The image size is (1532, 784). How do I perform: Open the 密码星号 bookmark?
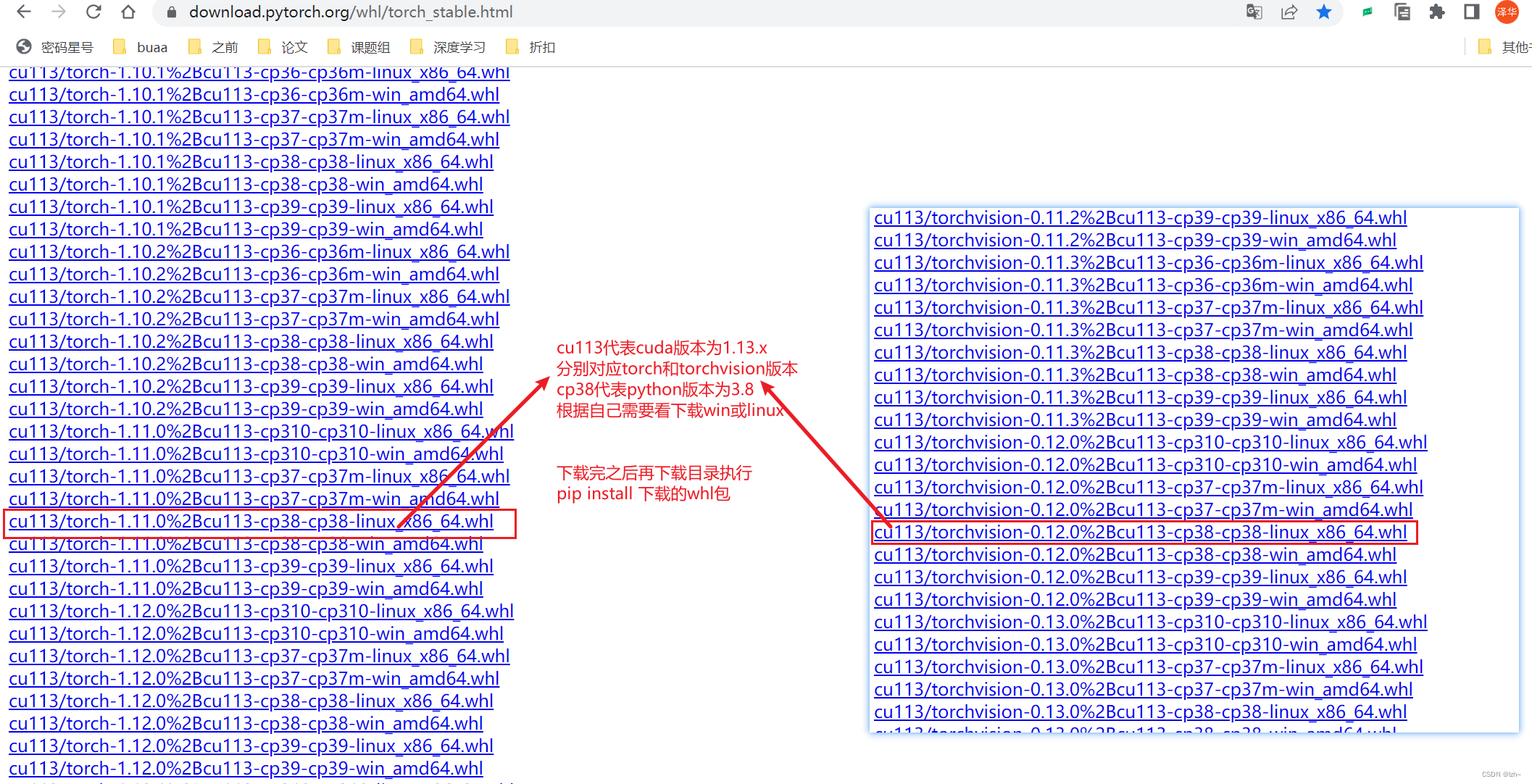(55, 47)
